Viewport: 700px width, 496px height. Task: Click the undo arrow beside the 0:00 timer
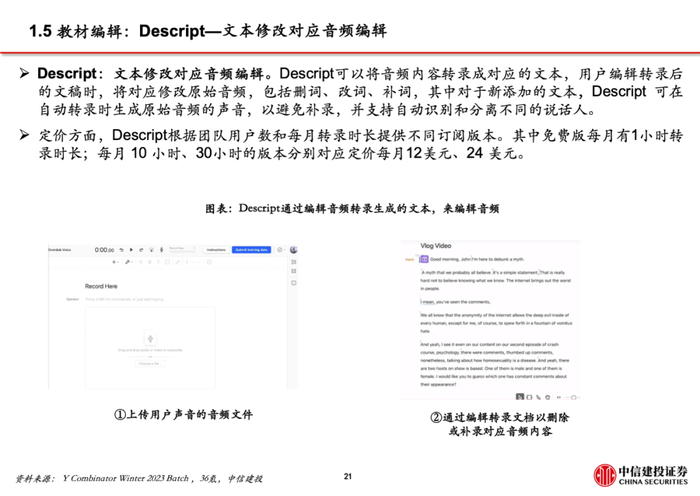point(121,250)
